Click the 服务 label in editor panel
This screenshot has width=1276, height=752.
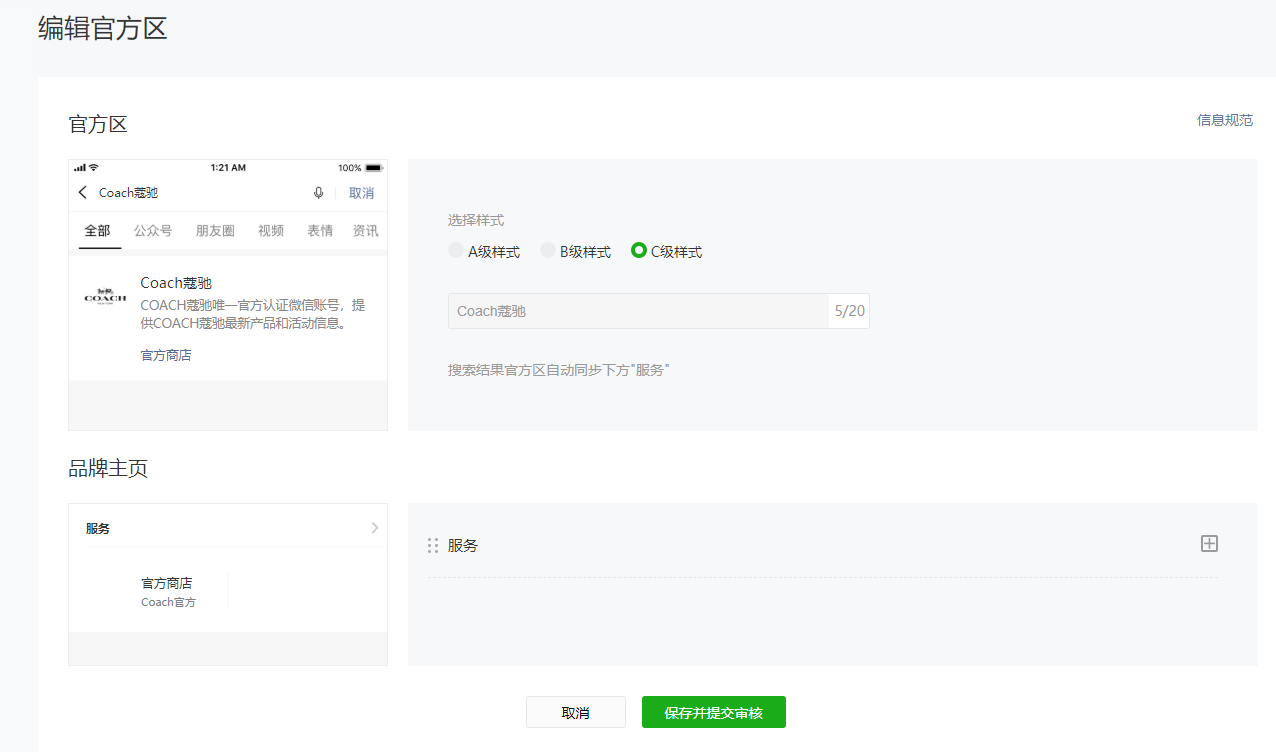tap(463, 545)
